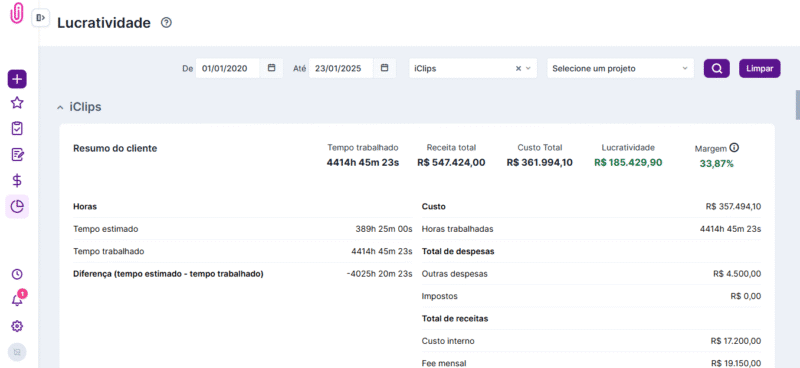The height and width of the screenshot is (368, 800).
Task: Open the Selecione um projeto dropdown
Action: pyautogui.click(x=620, y=68)
